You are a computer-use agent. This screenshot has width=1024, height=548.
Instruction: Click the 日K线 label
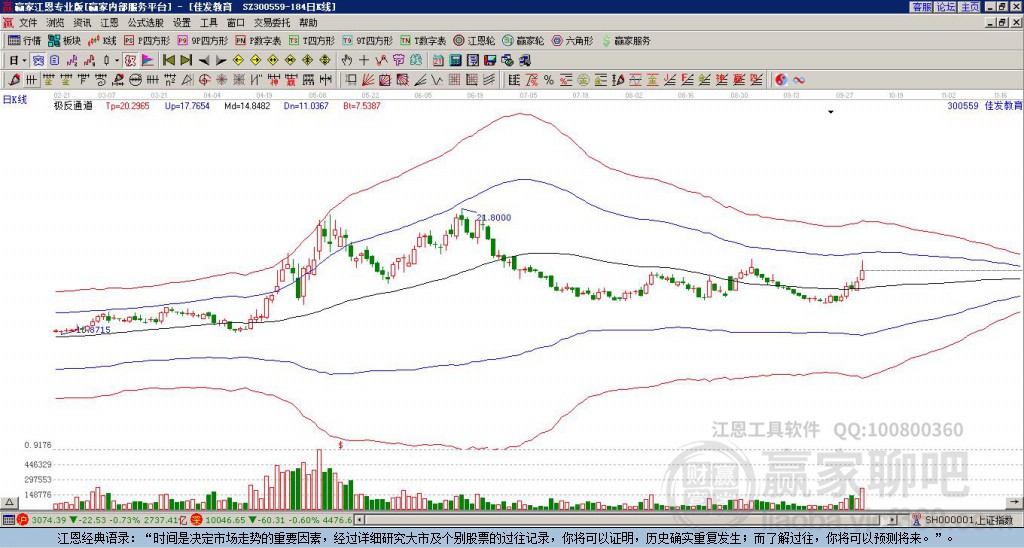coord(15,100)
